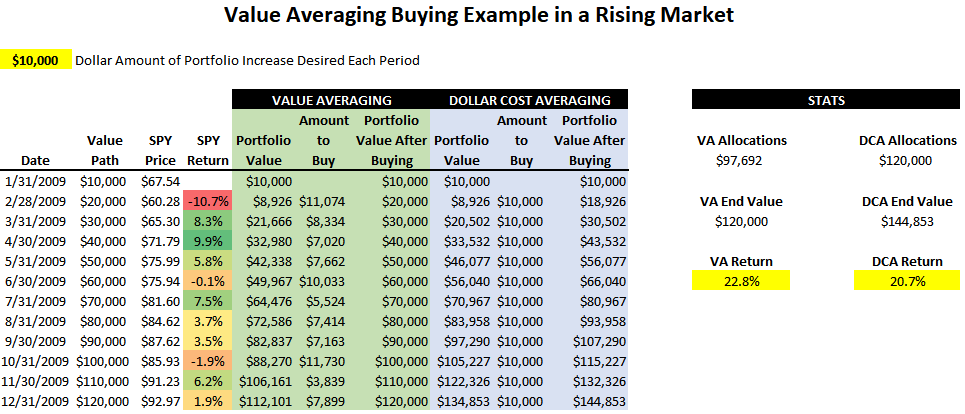Viewport: 965px width, 414px height.
Task: Select the yellow 22.8% VA Return cell
Action: pos(741,280)
